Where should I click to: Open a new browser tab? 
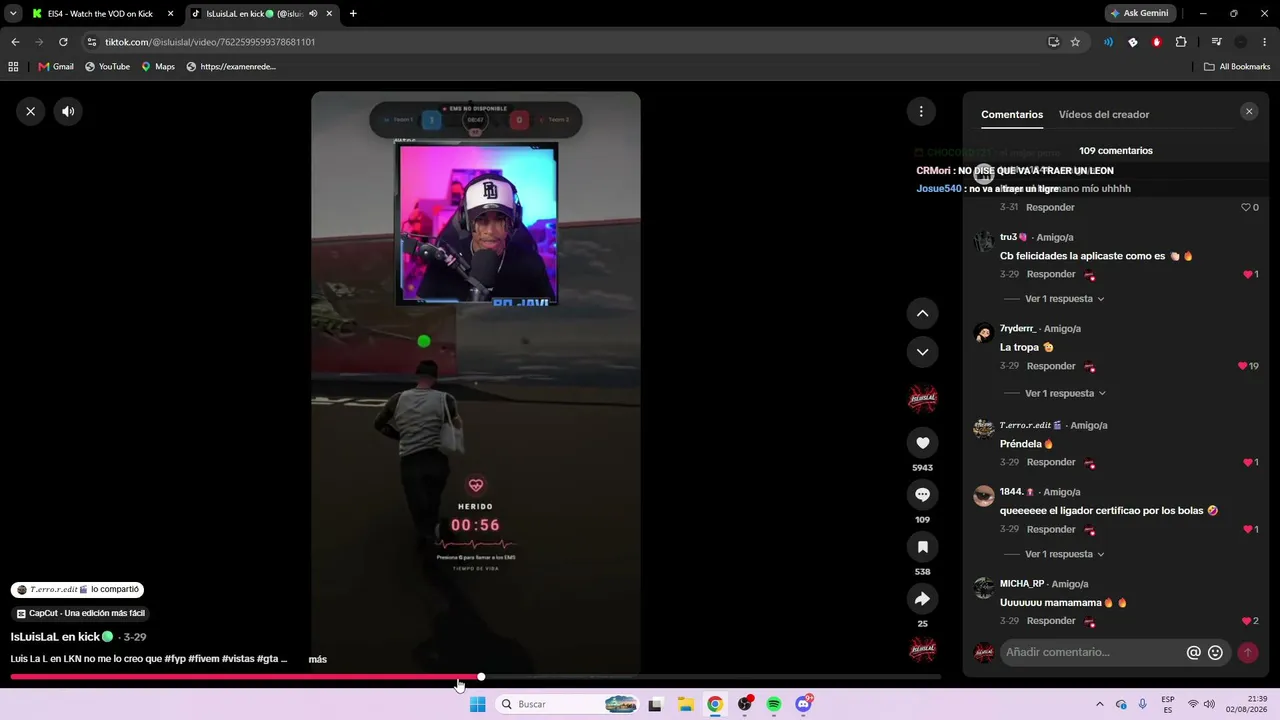point(353,14)
